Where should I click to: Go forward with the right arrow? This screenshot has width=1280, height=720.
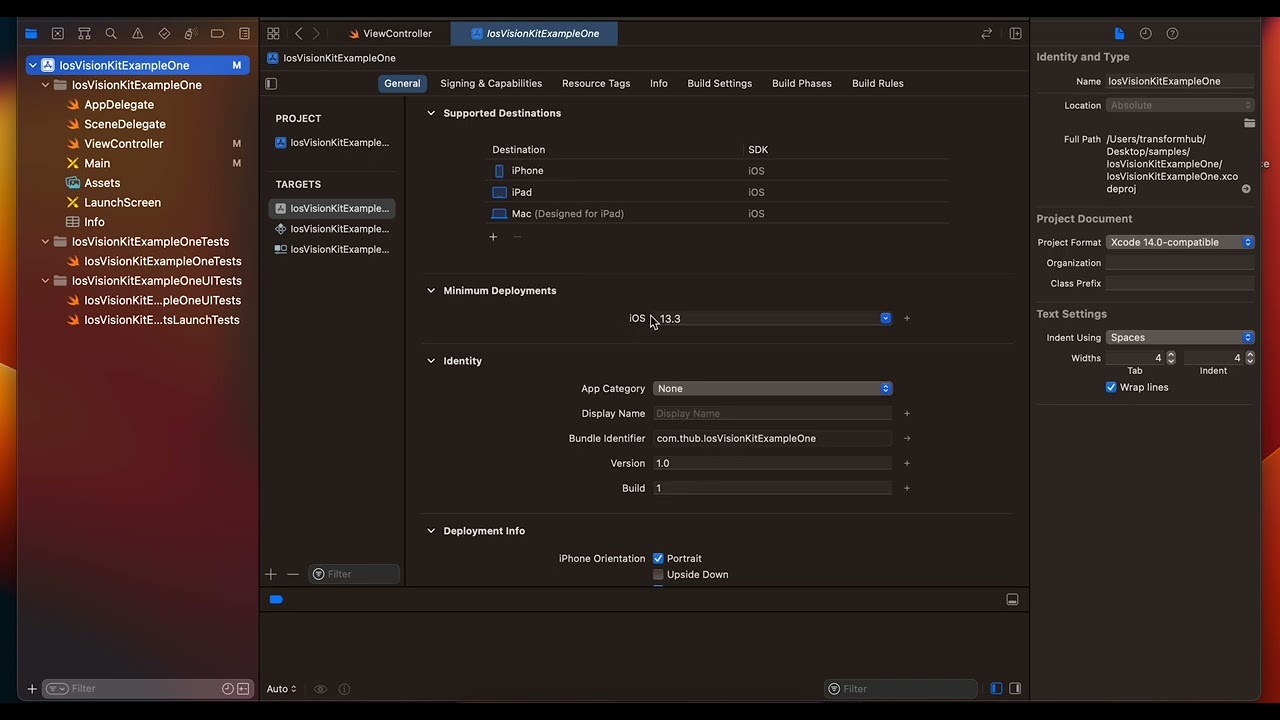(x=316, y=33)
